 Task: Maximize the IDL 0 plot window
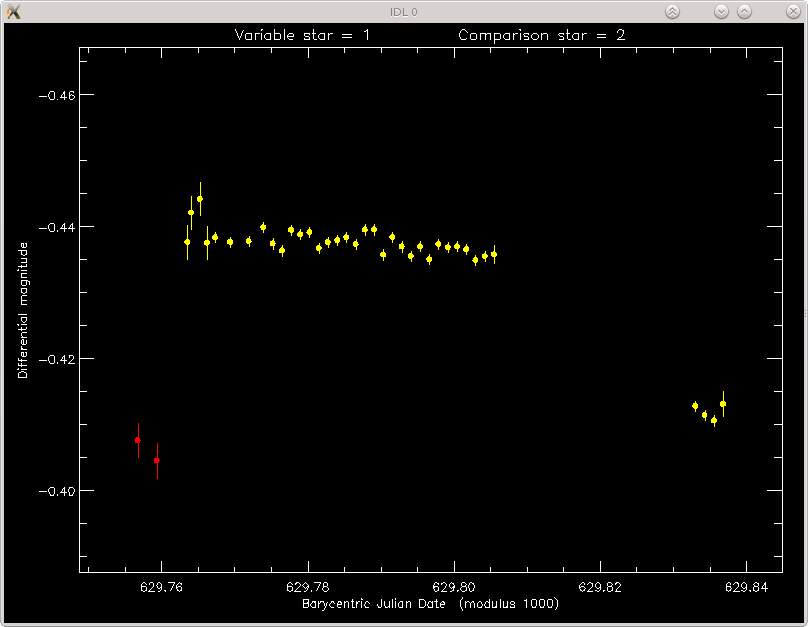pyautogui.click(x=744, y=12)
